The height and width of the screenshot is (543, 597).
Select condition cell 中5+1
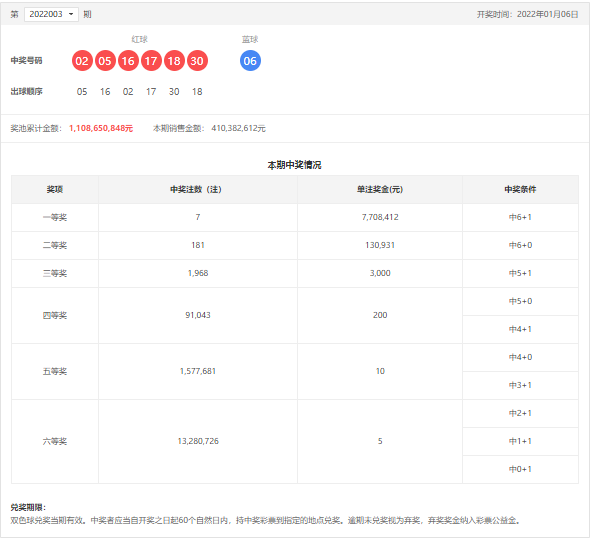520,273
